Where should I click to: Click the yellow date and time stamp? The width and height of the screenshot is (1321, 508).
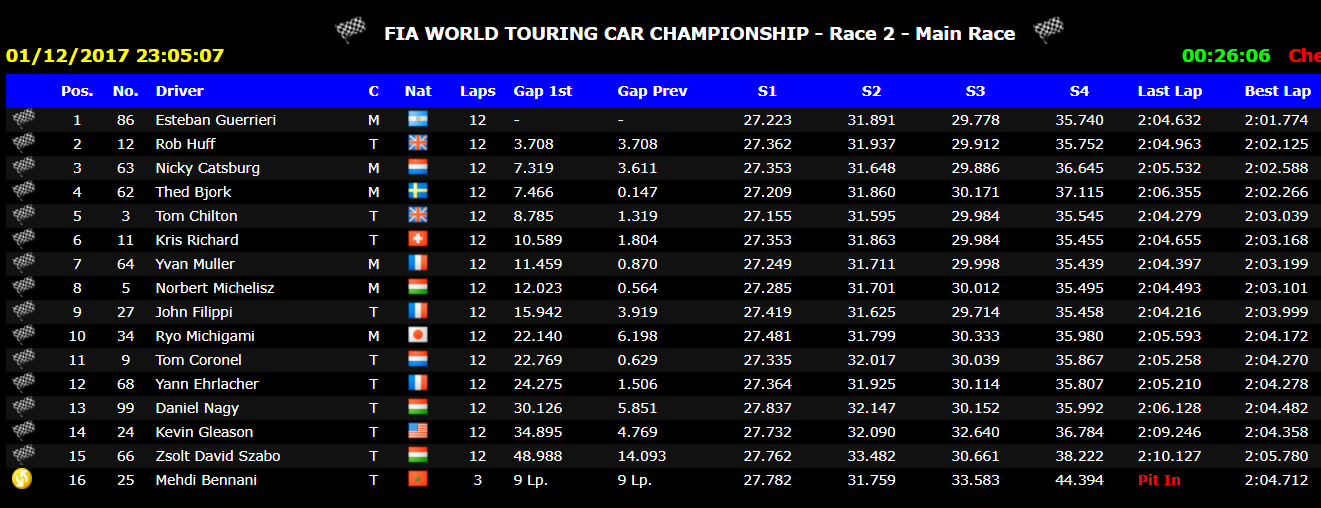115,56
